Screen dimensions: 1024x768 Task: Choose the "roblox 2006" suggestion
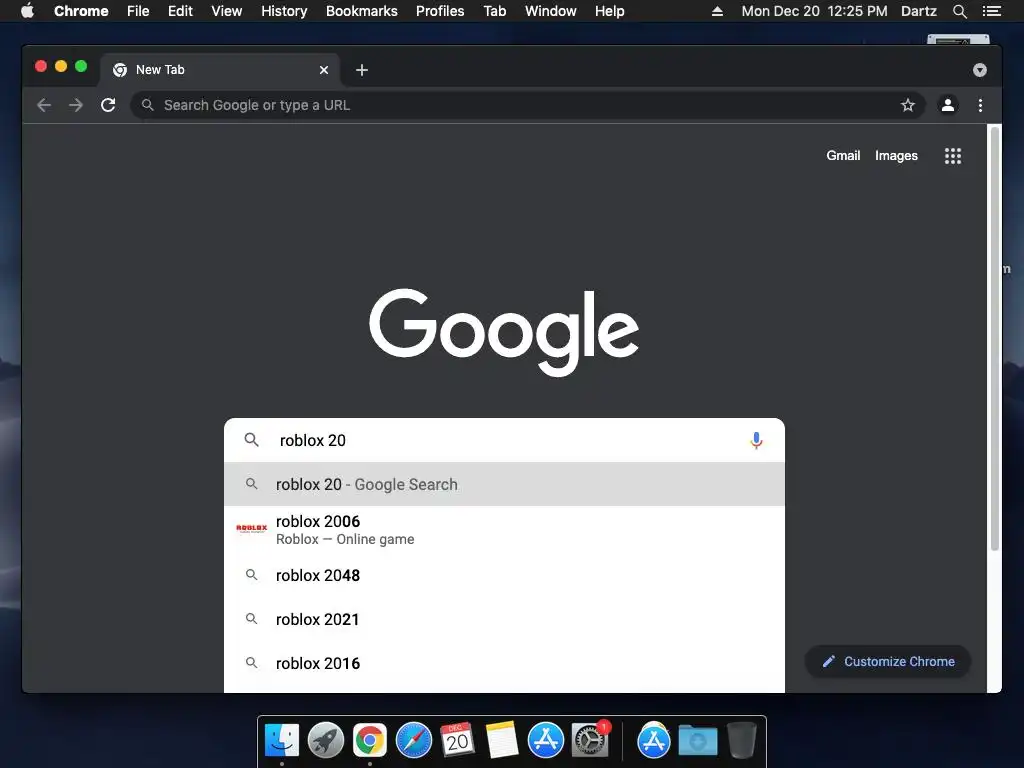click(504, 530)
